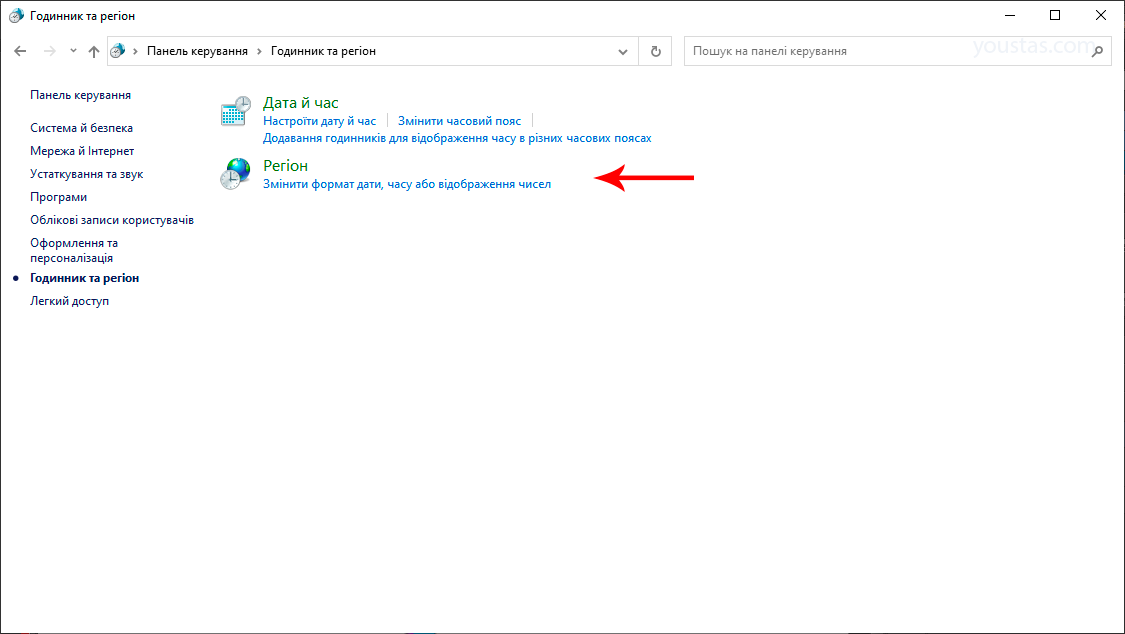
Task: Open the Дата й час heading
Action: tap(301, 103)
